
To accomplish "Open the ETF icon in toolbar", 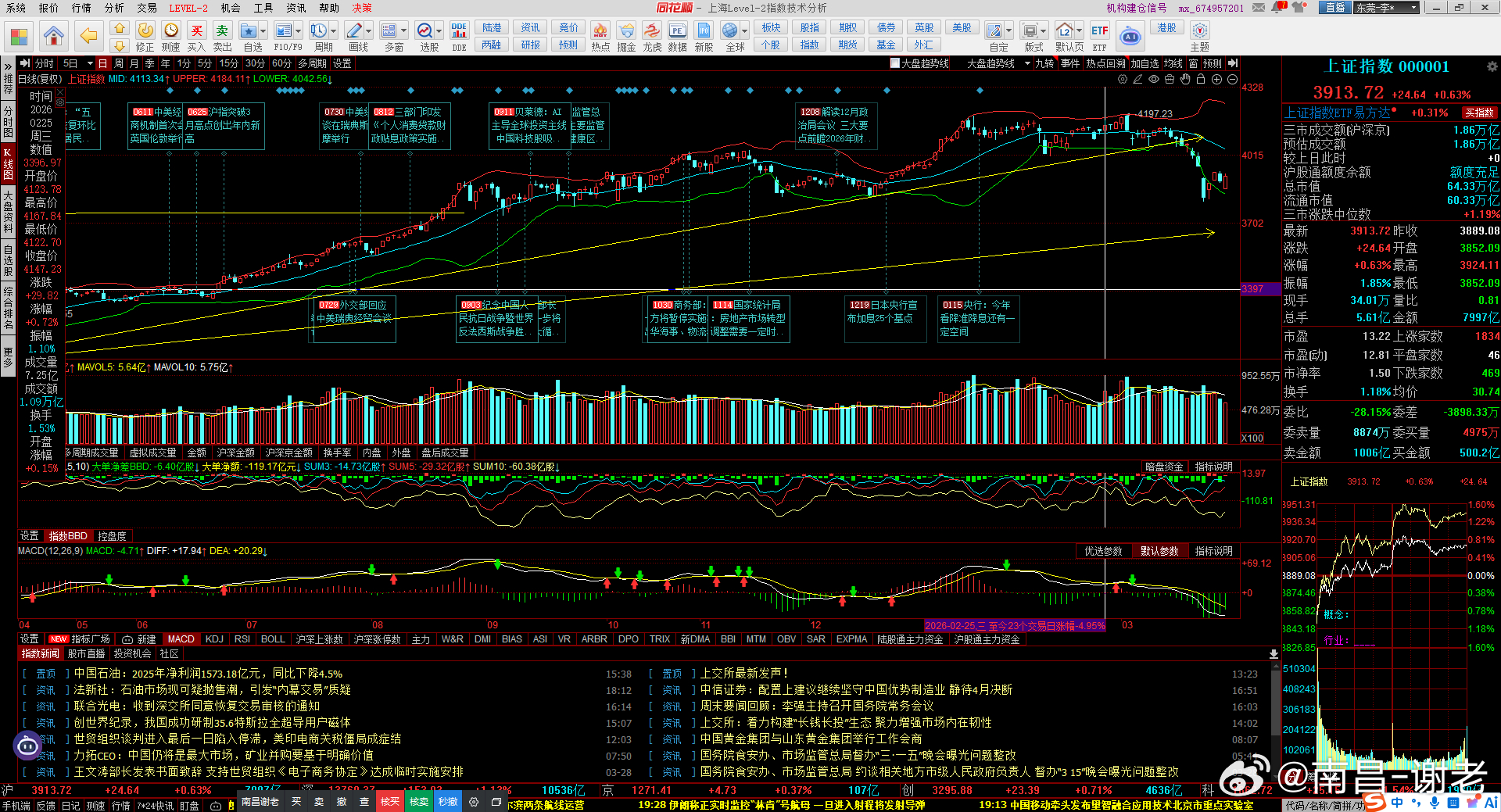I will pyautogui.click(x=1100, y=36).
